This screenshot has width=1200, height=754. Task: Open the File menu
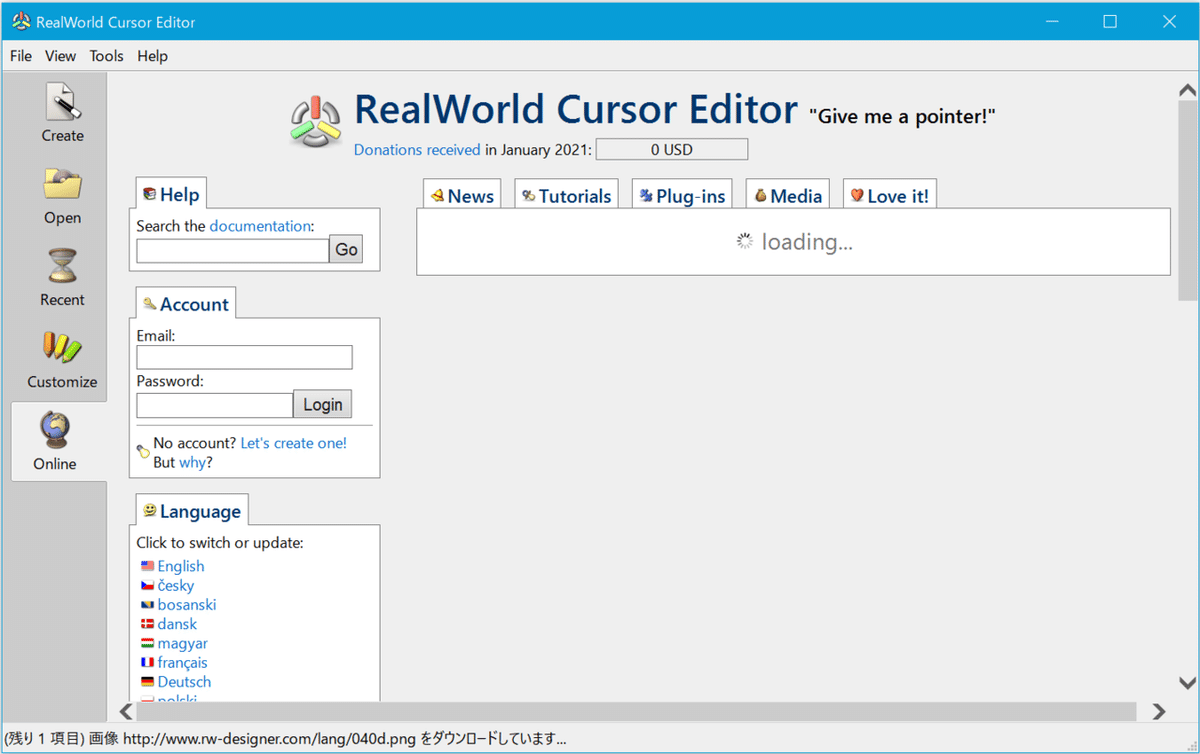[21, 56]
